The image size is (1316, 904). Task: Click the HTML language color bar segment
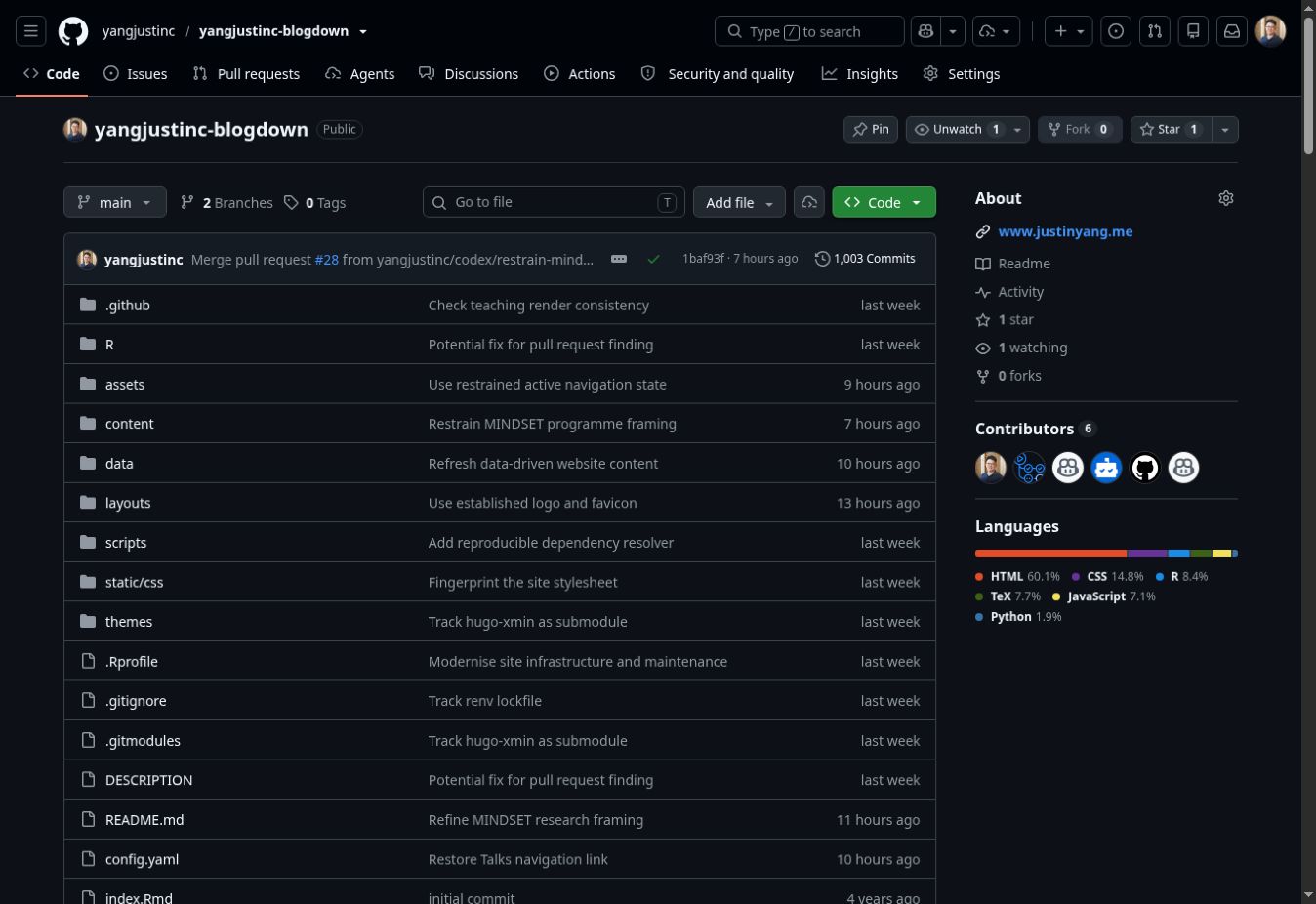(1050, 554)
